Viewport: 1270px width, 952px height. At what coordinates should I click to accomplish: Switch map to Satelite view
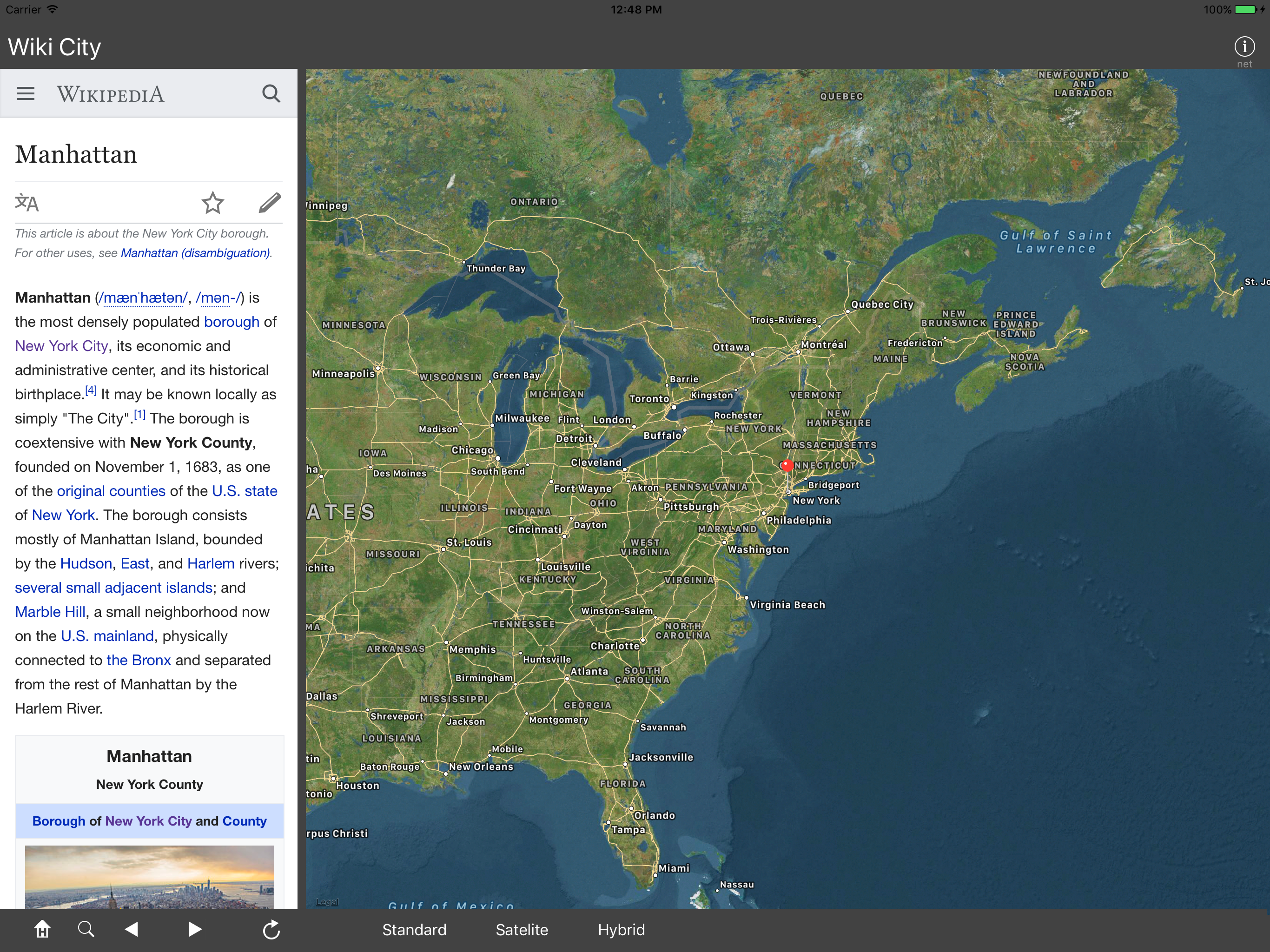click(x=521, y=930)
